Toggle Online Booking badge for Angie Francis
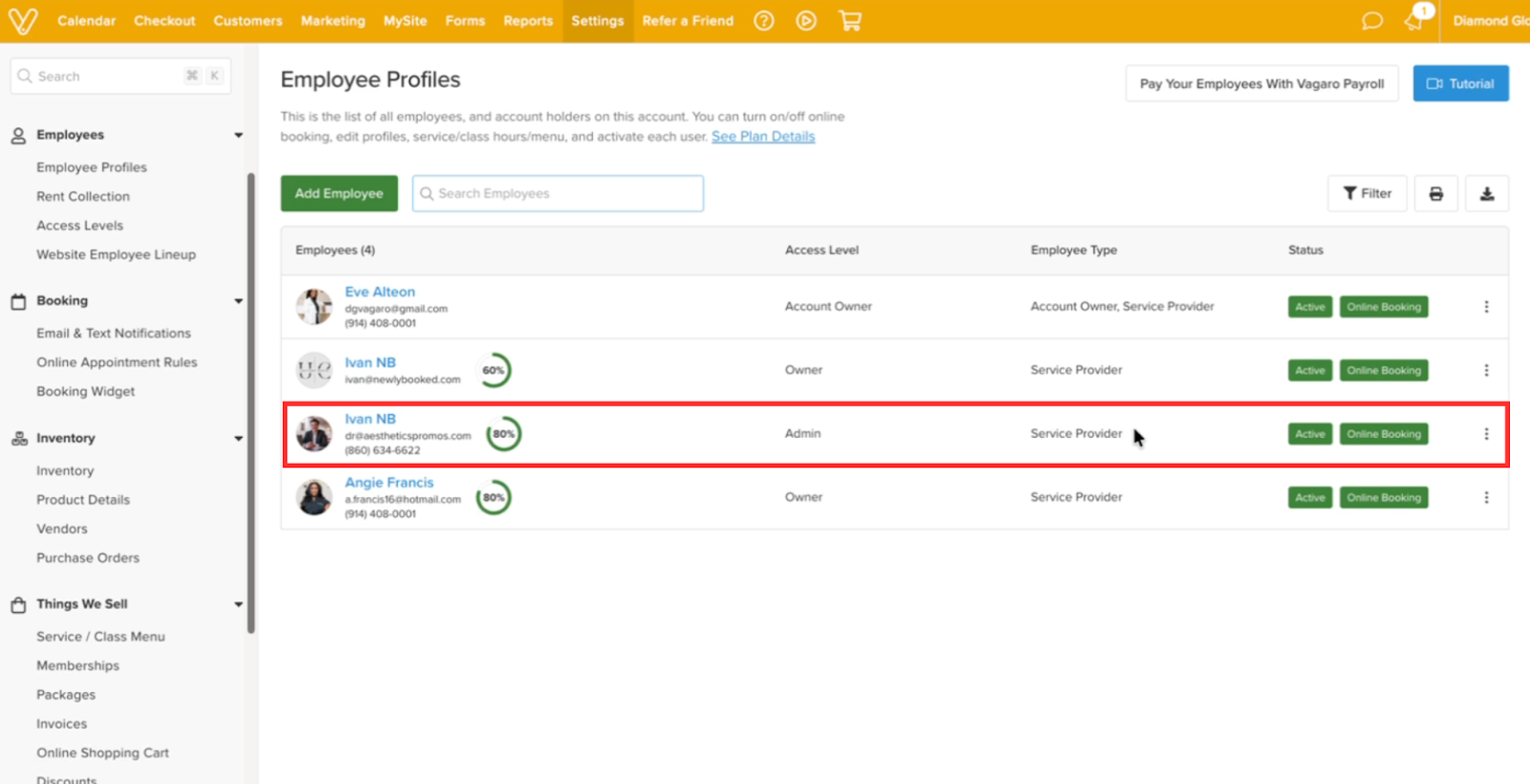 [1383, 498]
